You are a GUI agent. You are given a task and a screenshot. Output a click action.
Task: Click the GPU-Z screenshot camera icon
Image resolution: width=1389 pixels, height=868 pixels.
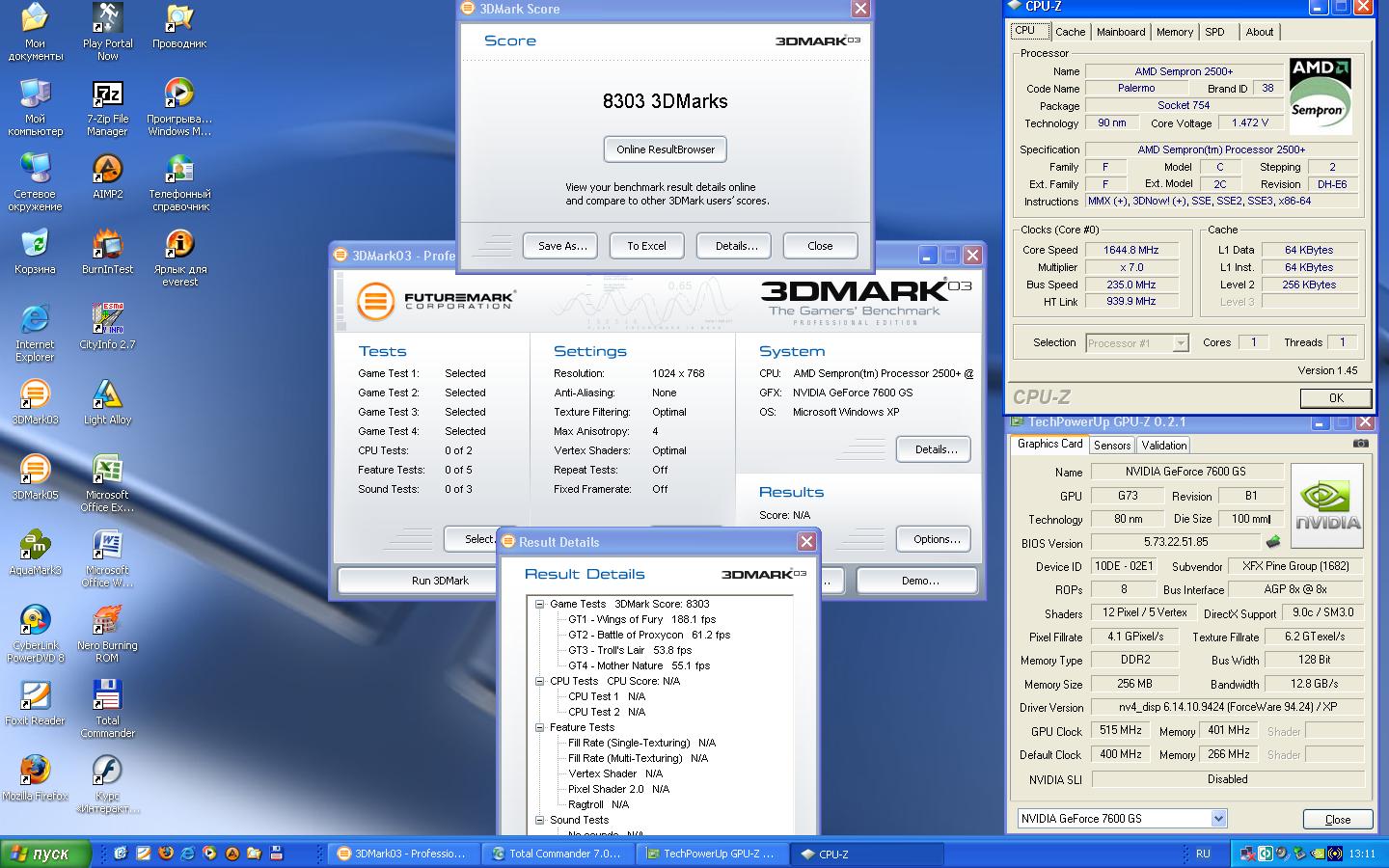tap(1360, 444)
